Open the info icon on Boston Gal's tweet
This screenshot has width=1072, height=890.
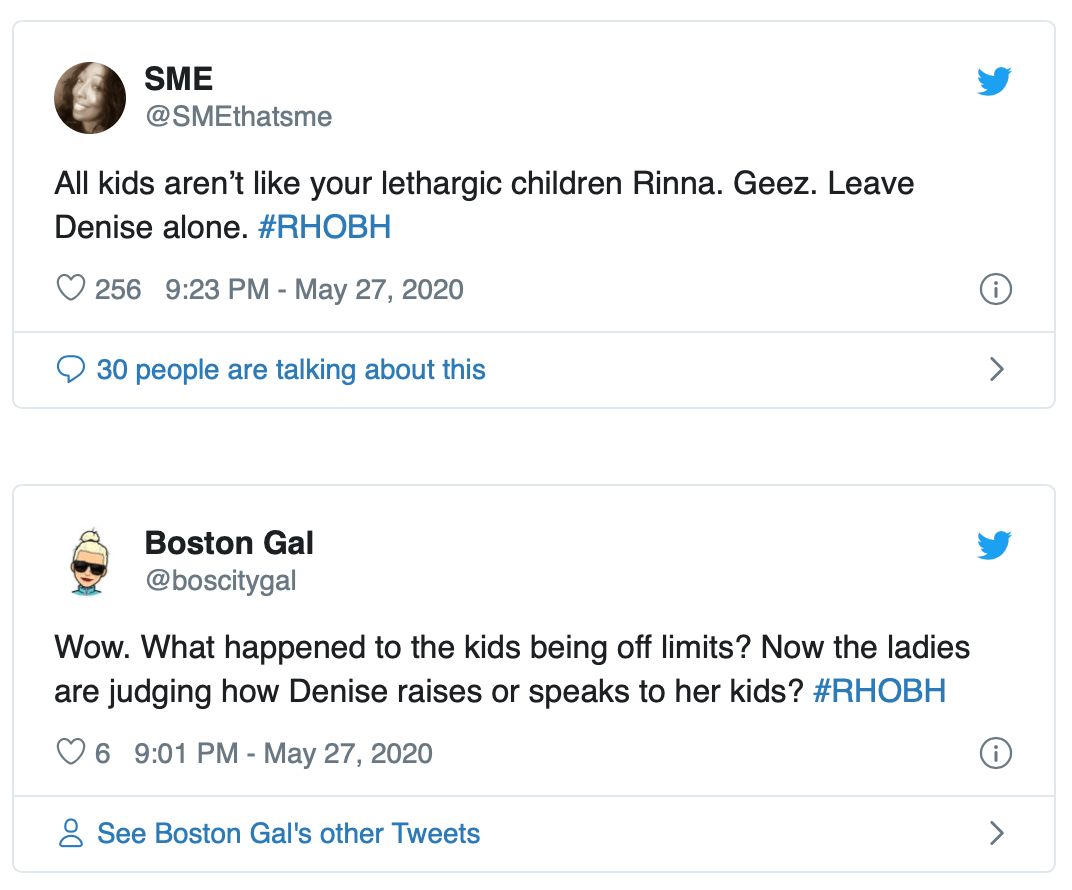coord(995,753)
